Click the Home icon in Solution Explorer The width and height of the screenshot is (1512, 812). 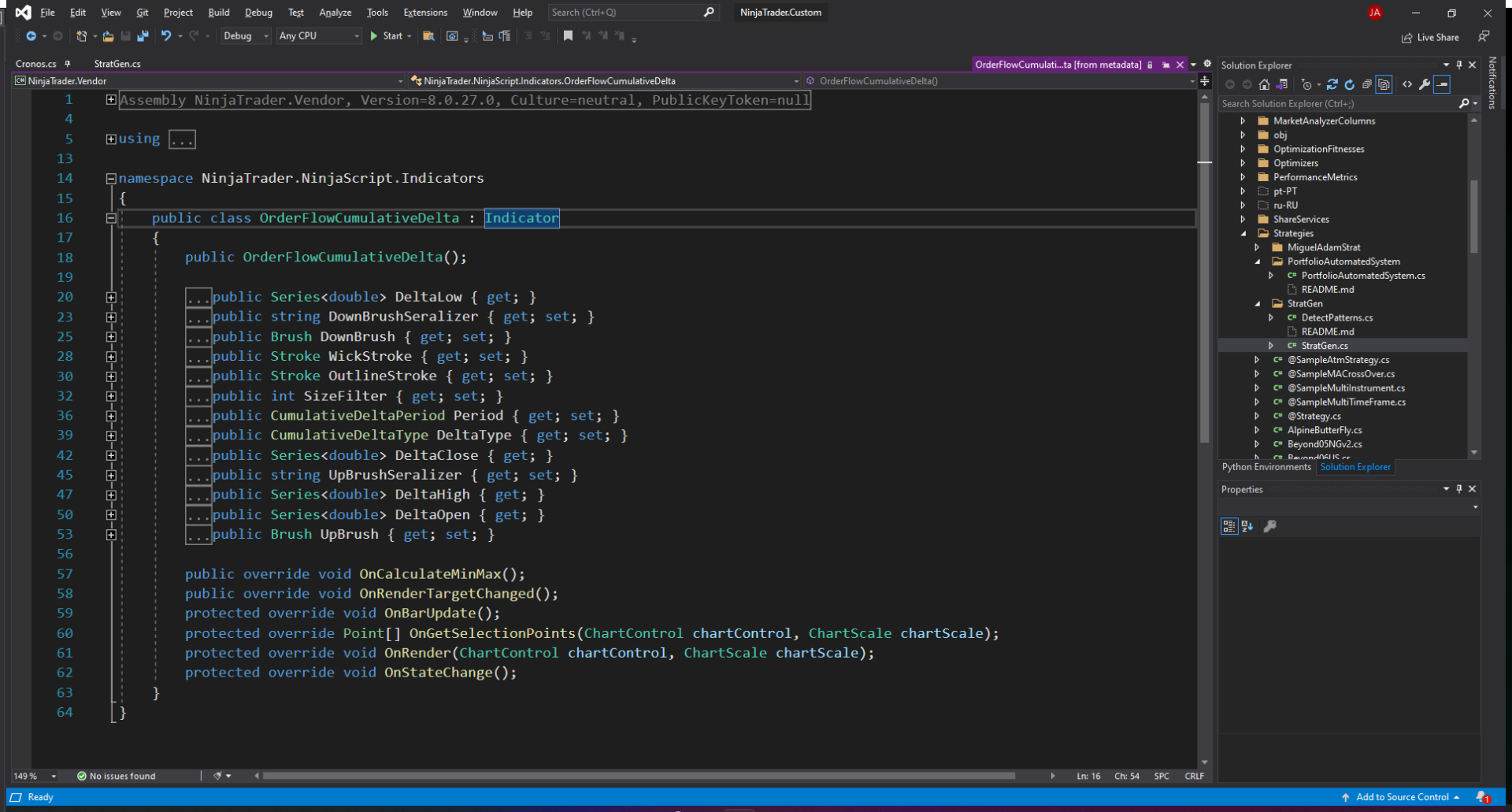click(1264, 84)
